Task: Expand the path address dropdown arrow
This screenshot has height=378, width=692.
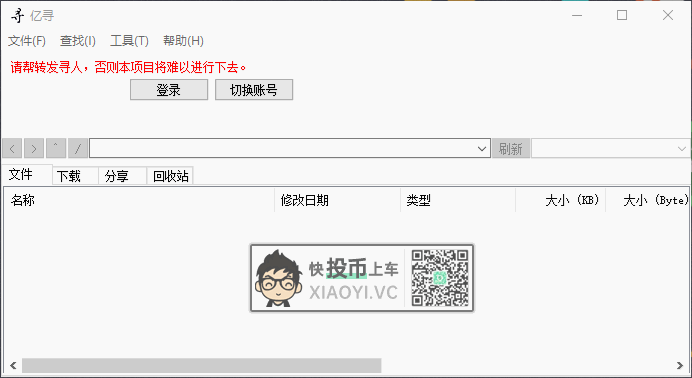Action: [482, 149]
